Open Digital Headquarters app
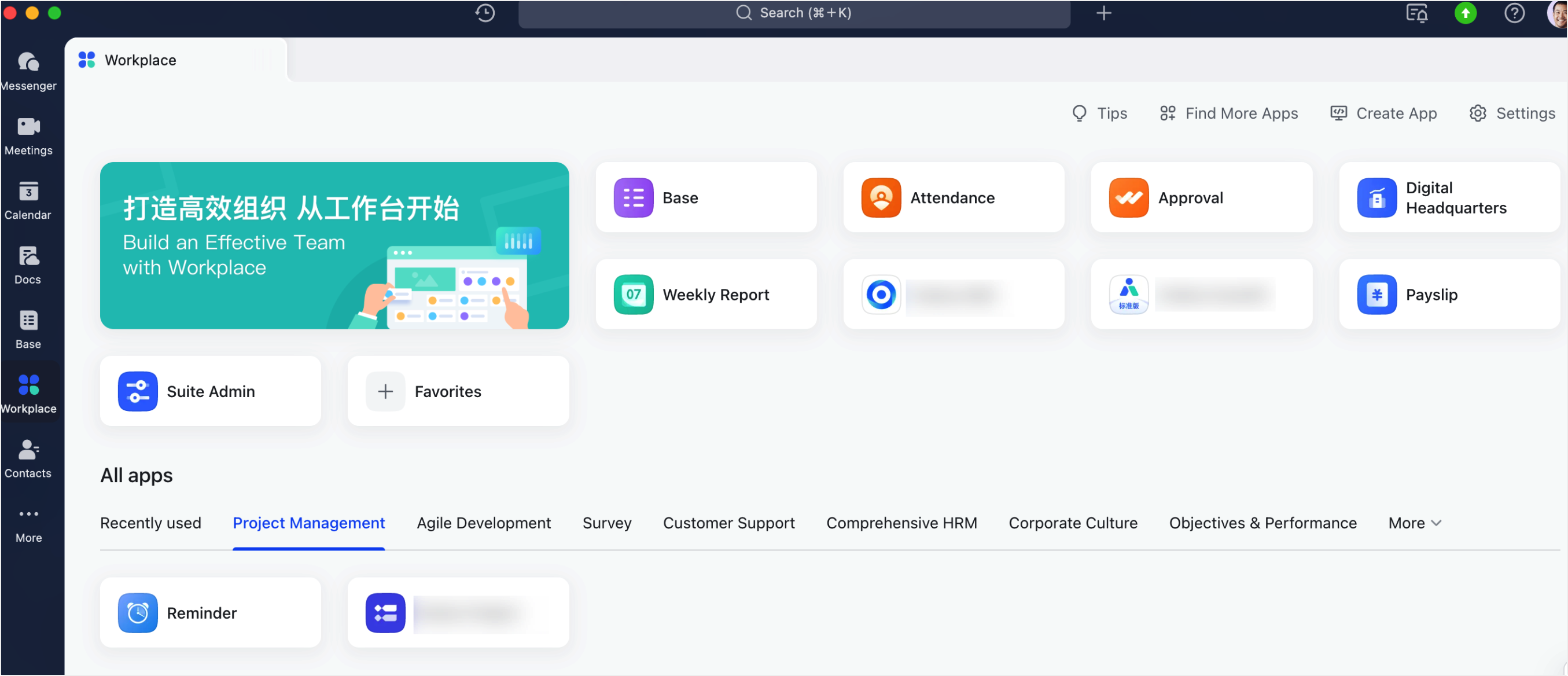This screenshot has height=676, width=1568. 1449,197
